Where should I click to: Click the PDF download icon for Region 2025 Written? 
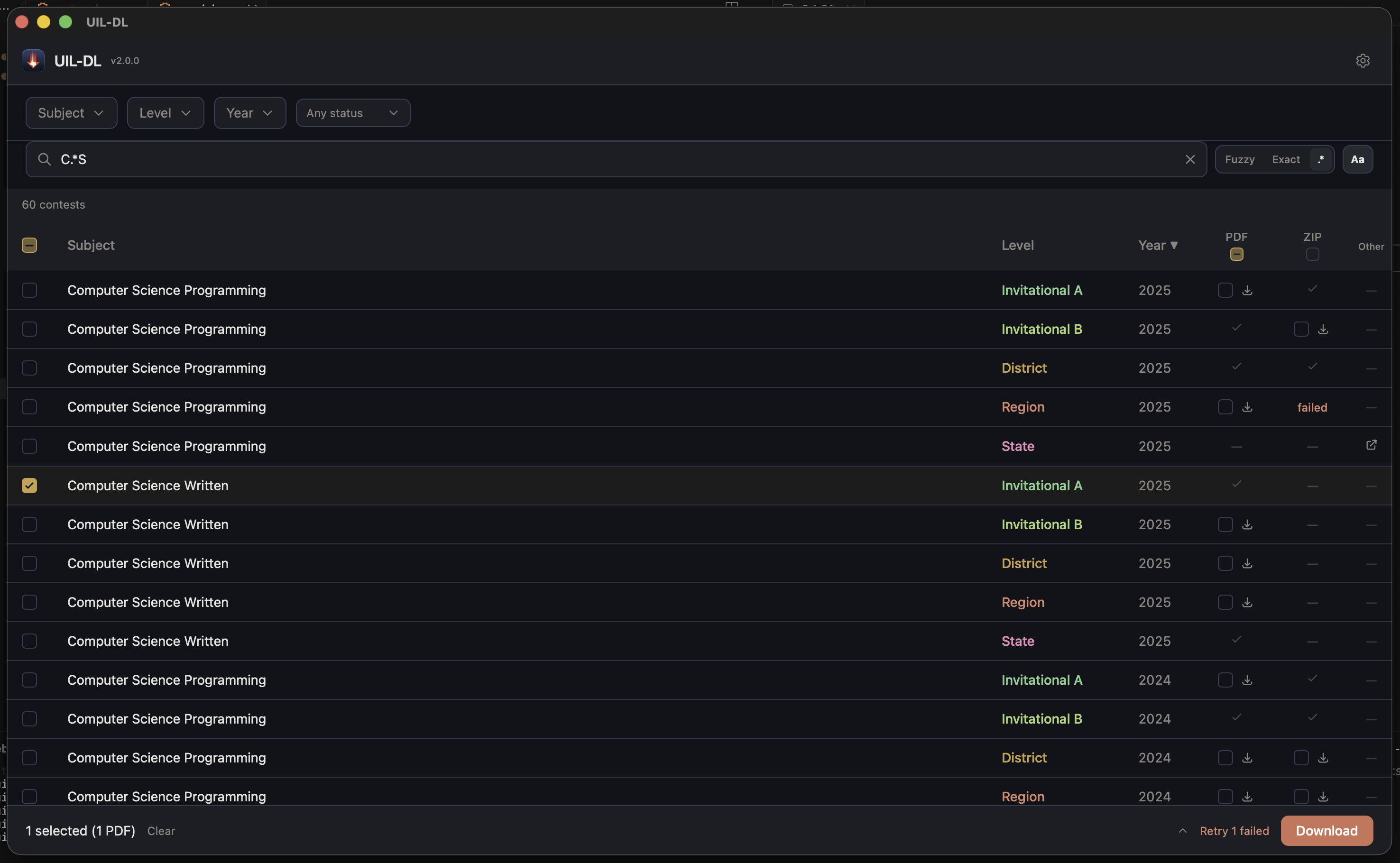pos(1247,602)
